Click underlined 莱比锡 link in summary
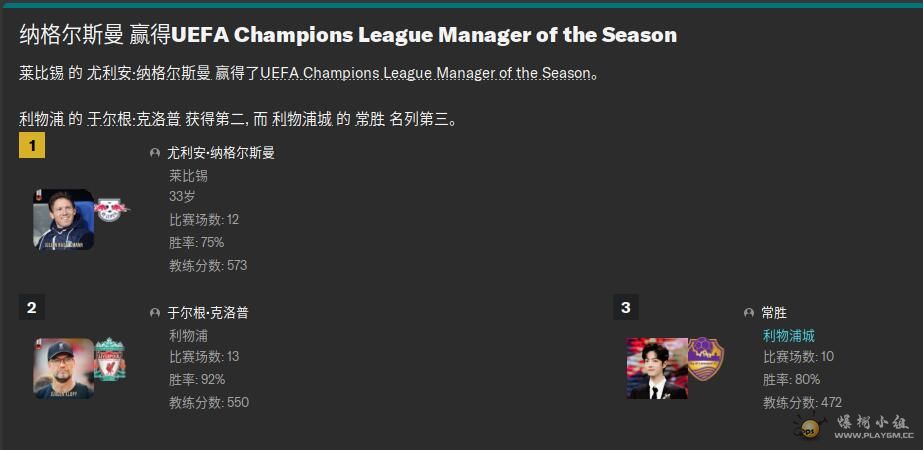The width and height of the screenshot is (923, 450). point(42,74)
